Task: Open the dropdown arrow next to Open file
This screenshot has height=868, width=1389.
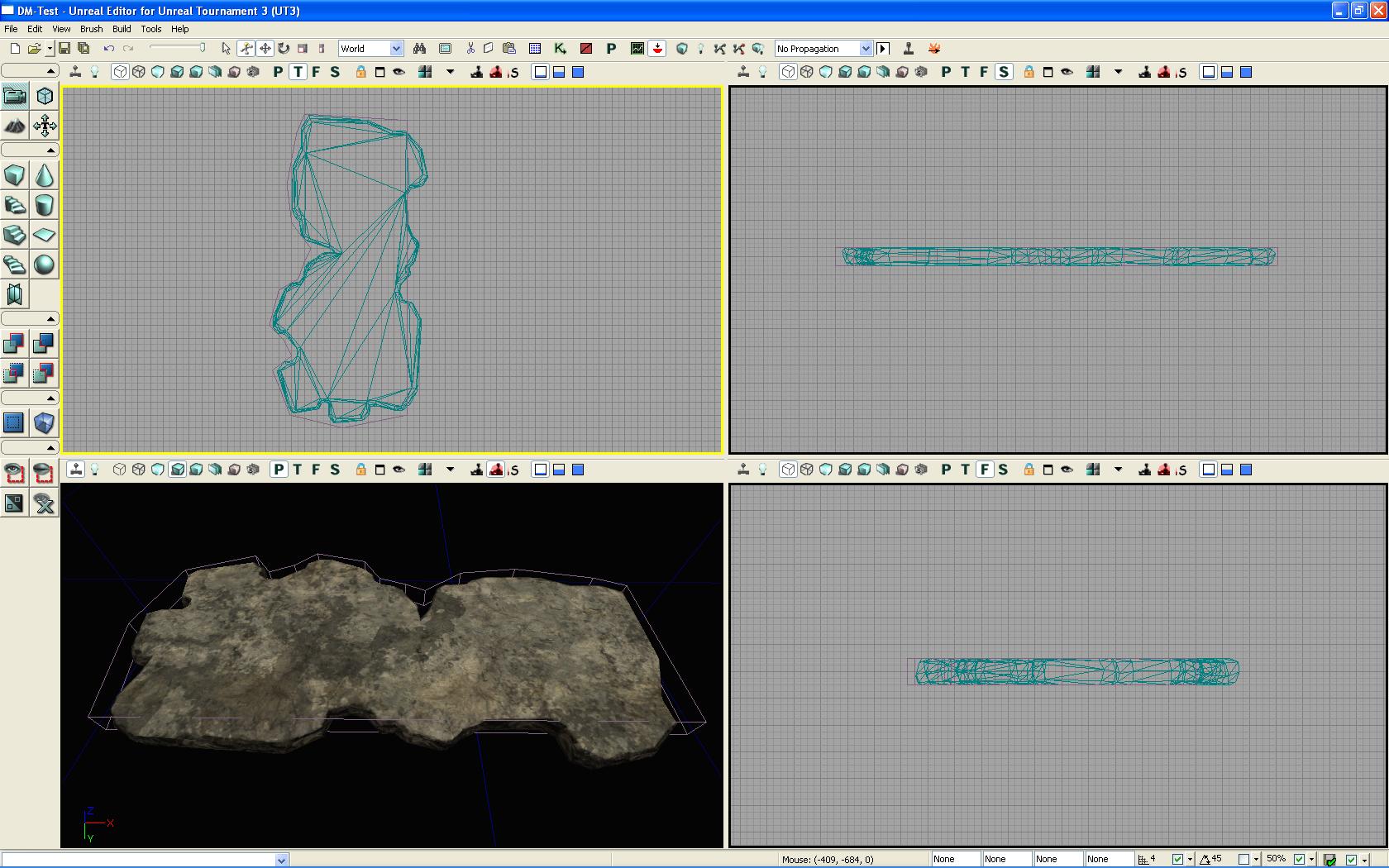Action: point(49,49)
